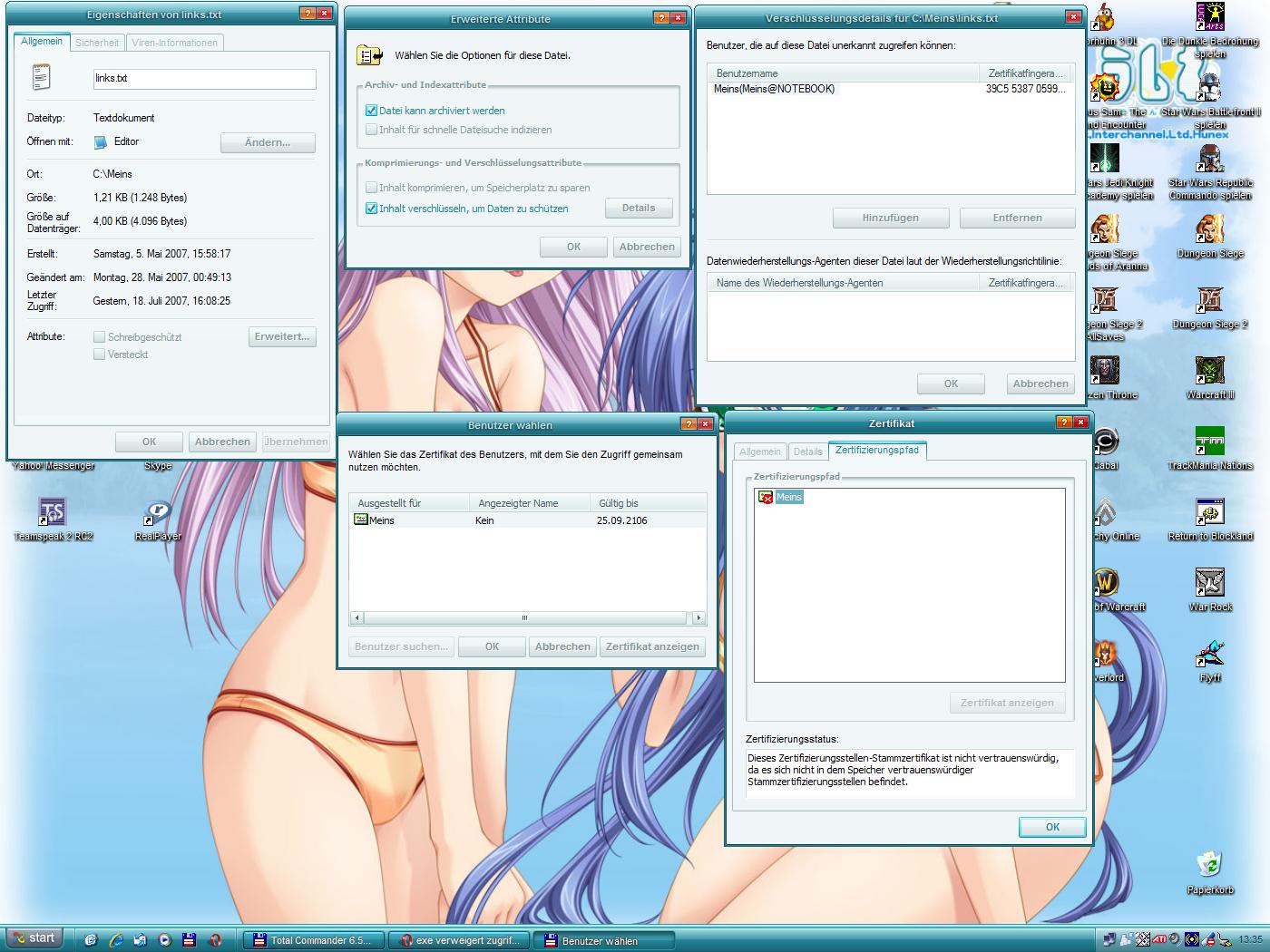Click OK in the Zertifikat dialog
This screenshot has height=952, width=1270.
point(1052,827)
